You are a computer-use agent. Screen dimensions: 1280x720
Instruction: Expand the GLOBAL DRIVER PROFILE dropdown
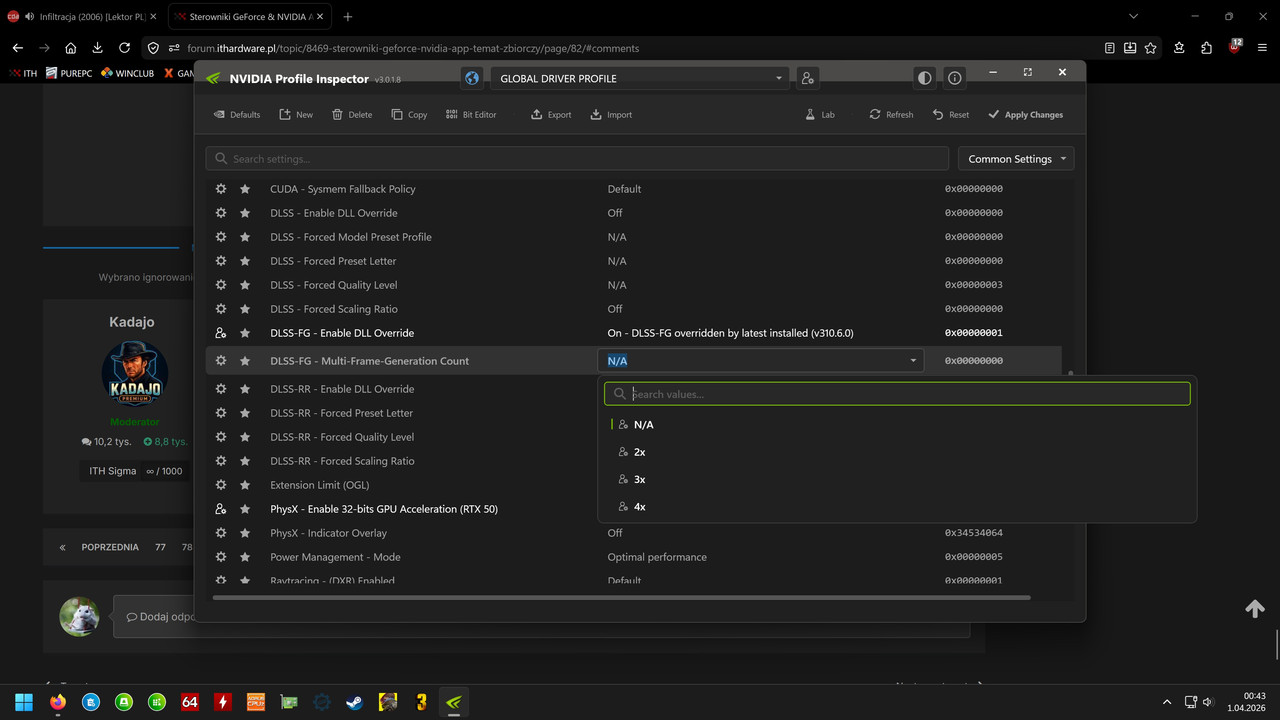click(x=640, y=78)
